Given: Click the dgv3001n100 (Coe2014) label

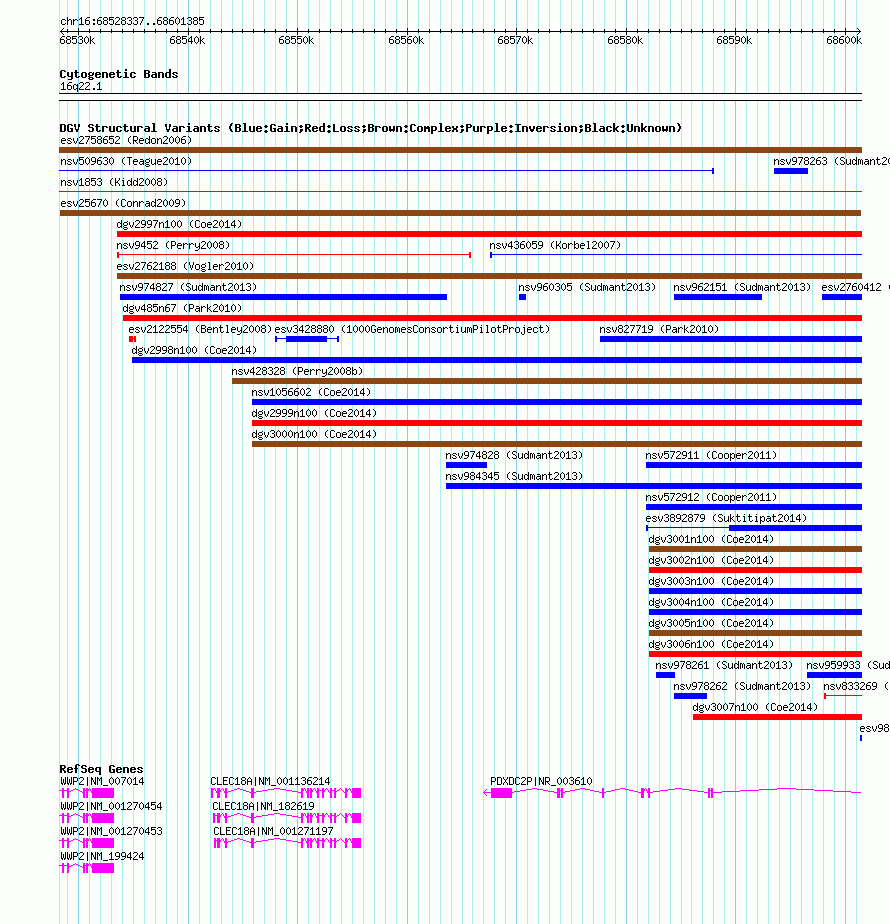Looking at the screenshot, I should [x=711, y=539].
